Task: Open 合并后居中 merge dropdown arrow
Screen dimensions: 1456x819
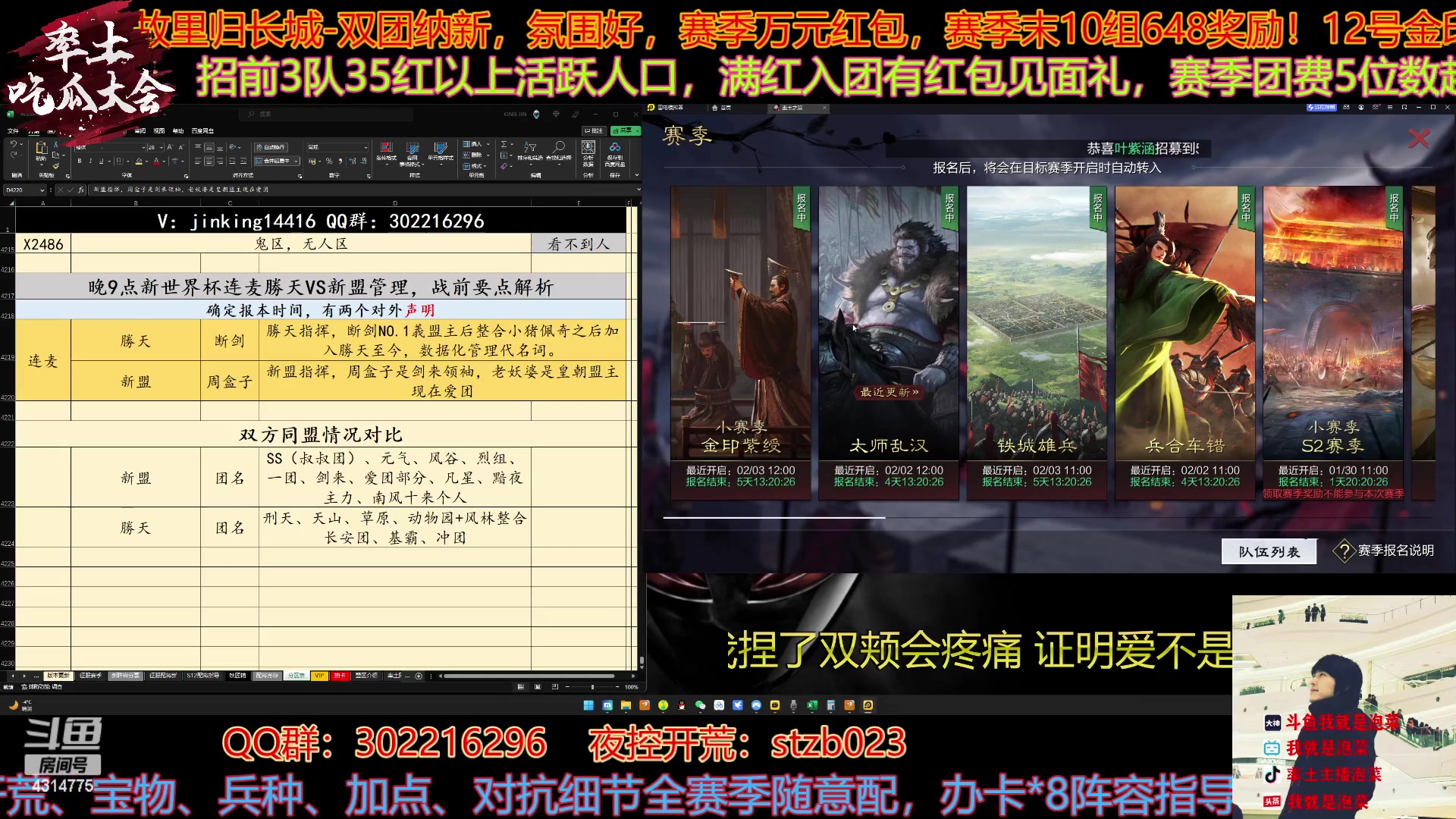Action: click(296, 161)
